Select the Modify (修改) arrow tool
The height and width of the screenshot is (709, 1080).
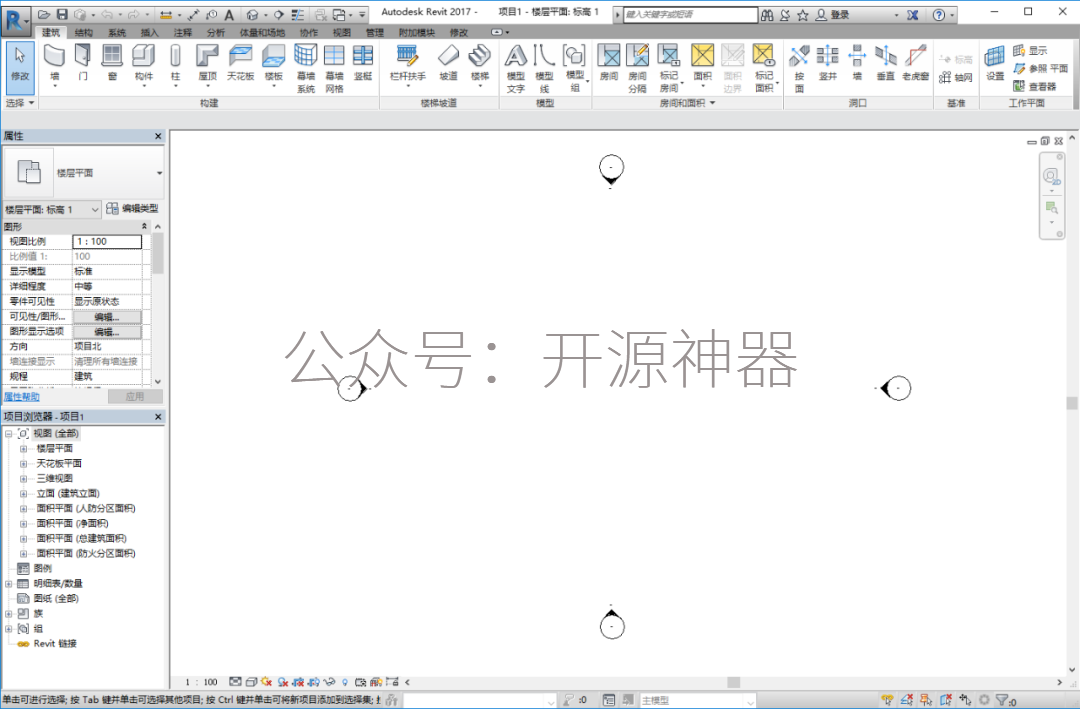click(x=20, y=68)
